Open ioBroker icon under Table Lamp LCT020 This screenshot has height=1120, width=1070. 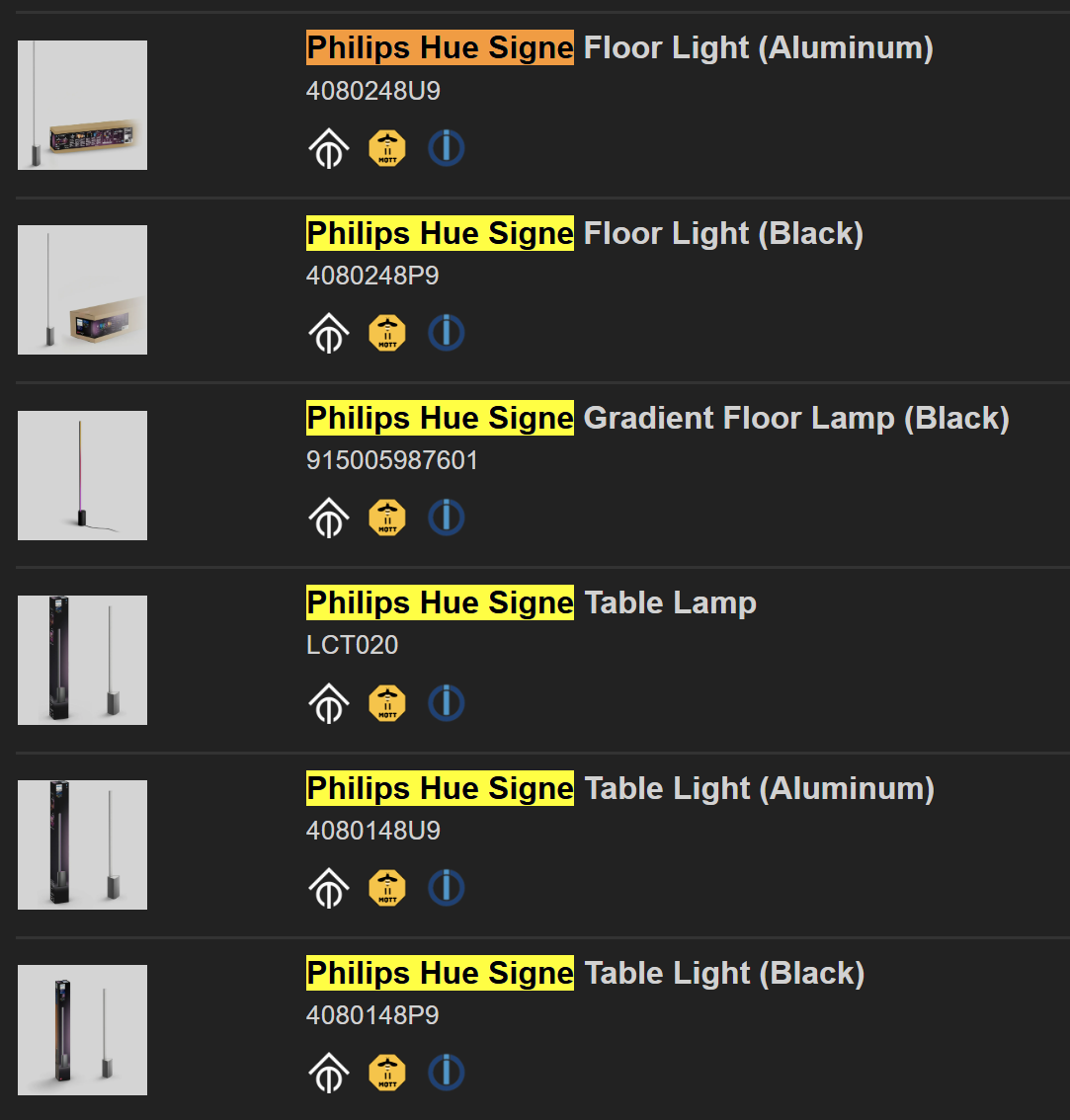pos(446,703)
